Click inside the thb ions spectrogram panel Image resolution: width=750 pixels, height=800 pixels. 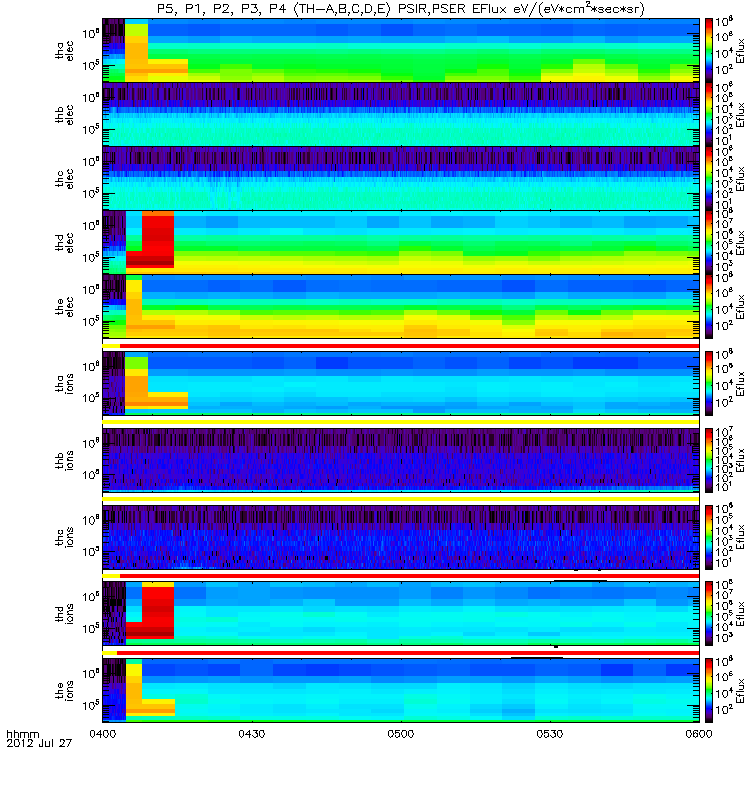pos(401,460)
